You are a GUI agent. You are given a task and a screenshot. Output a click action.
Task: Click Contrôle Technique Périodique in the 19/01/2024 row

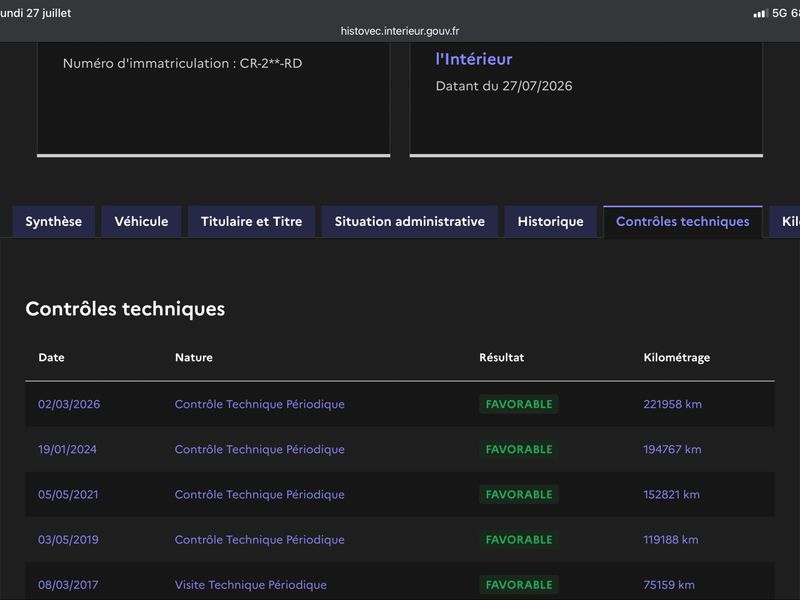pyautogui.click(x=260, y=449)
